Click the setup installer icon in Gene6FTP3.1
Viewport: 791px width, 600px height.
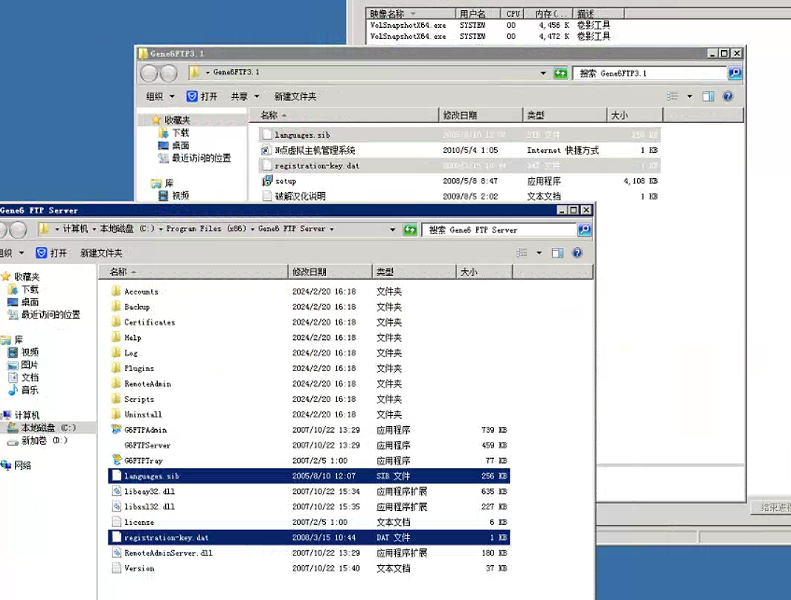[267, 181]
